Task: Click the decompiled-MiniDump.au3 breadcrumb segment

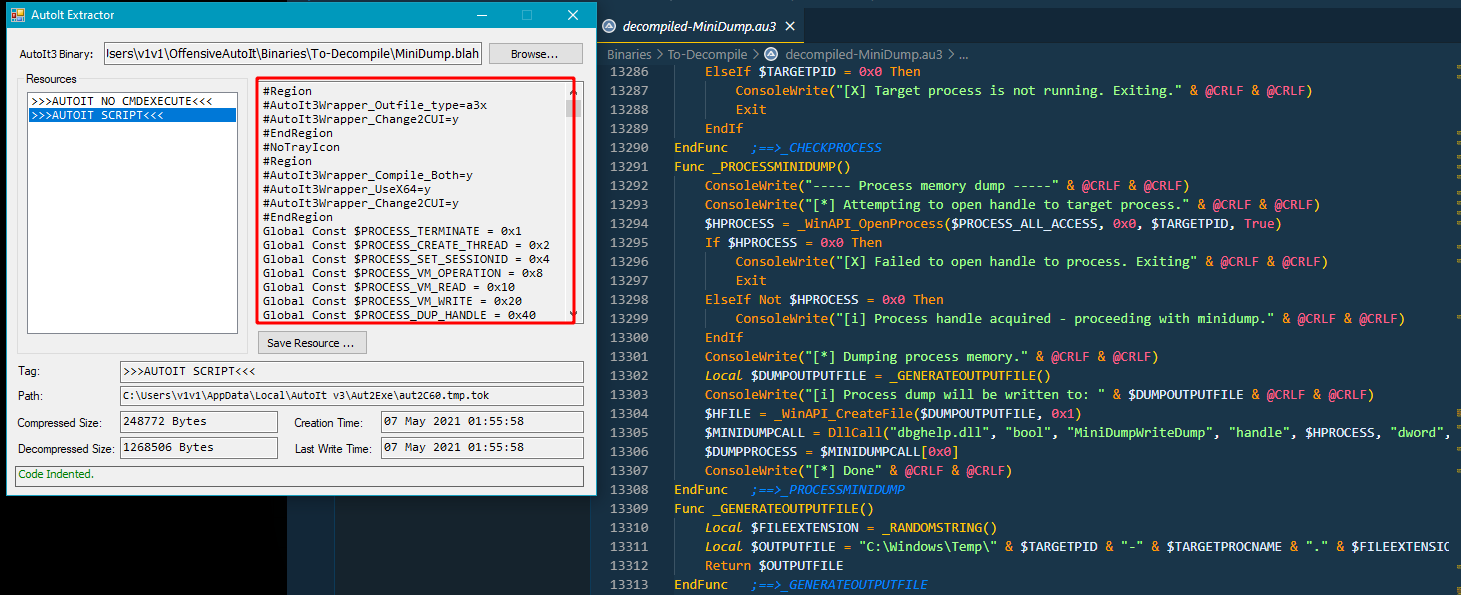Action: (x=864, y=54)
